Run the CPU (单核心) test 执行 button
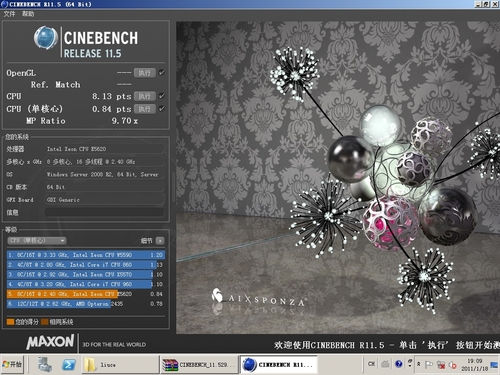This screenshot has width=500, height=375. pyautogui.click(x=145, y=109)
